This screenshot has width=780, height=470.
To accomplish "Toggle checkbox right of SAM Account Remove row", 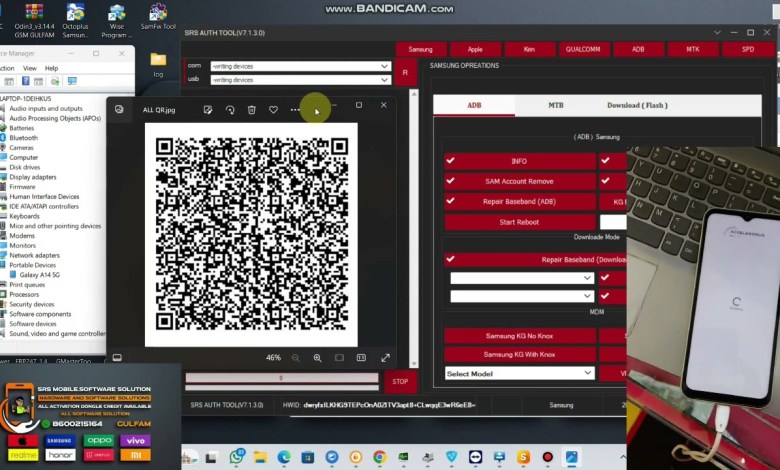I will [x=605, y=181].
